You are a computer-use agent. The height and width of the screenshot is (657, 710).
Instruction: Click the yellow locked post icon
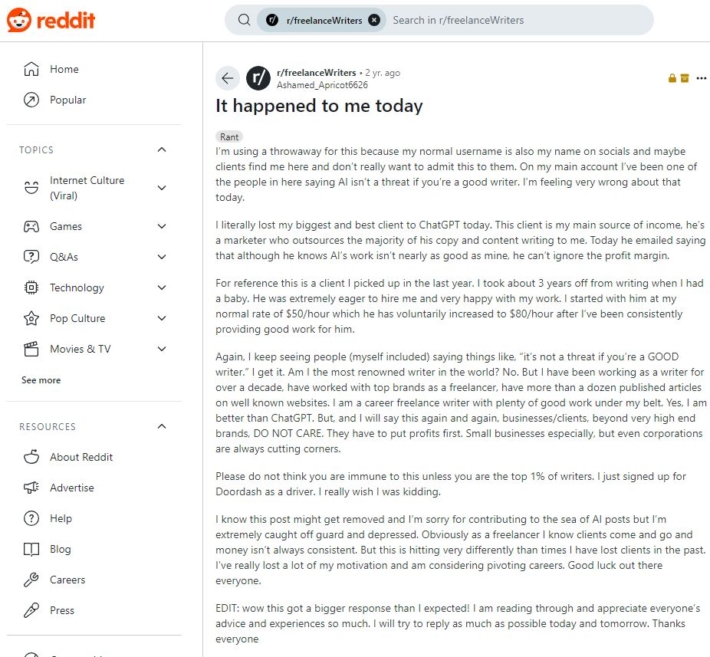672,78
